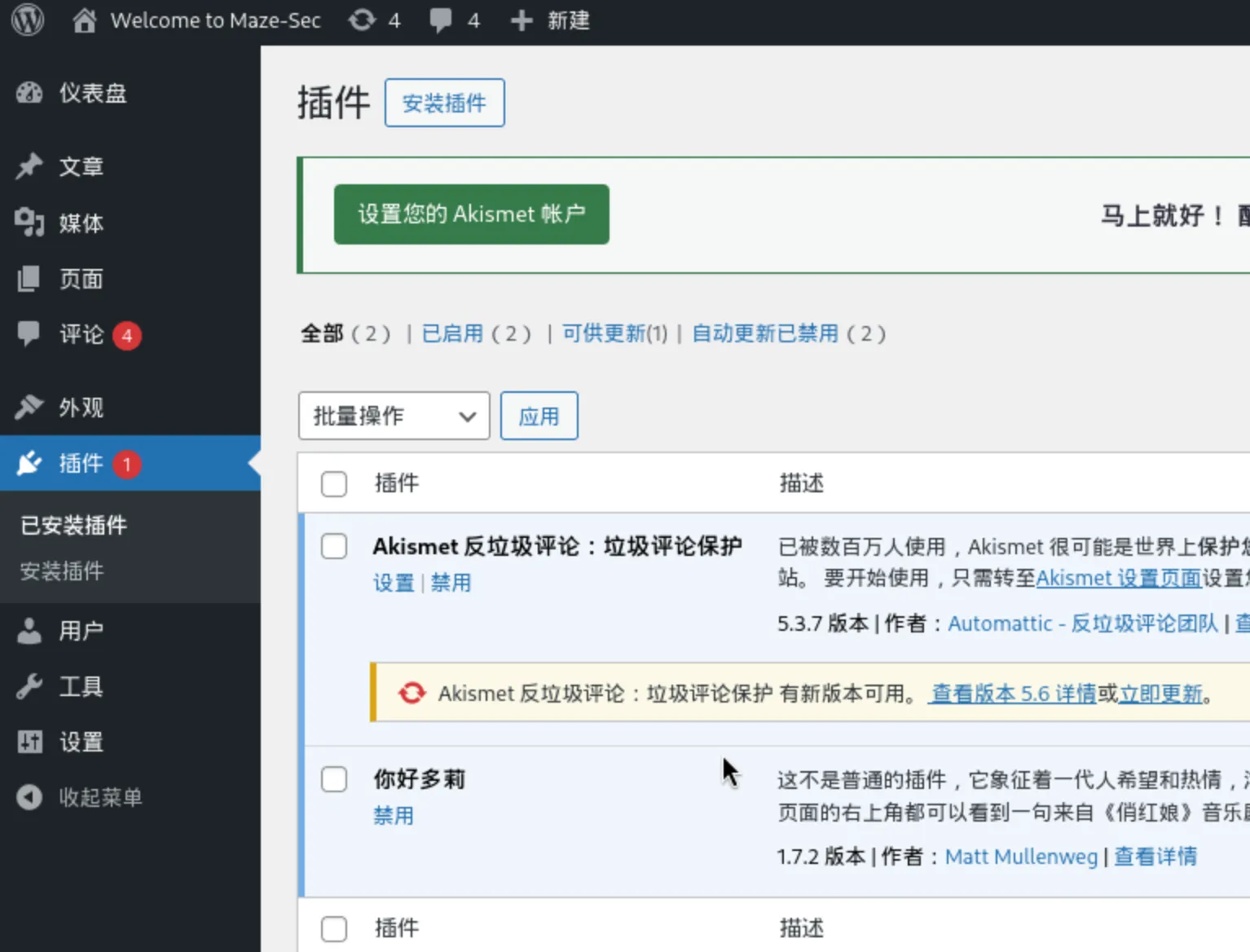Click the 收起菜单 collapse arrow icon
Image resolution: width=1250 pixels, height=952 pixels.
pyautogui.click(x=29, y=797)
